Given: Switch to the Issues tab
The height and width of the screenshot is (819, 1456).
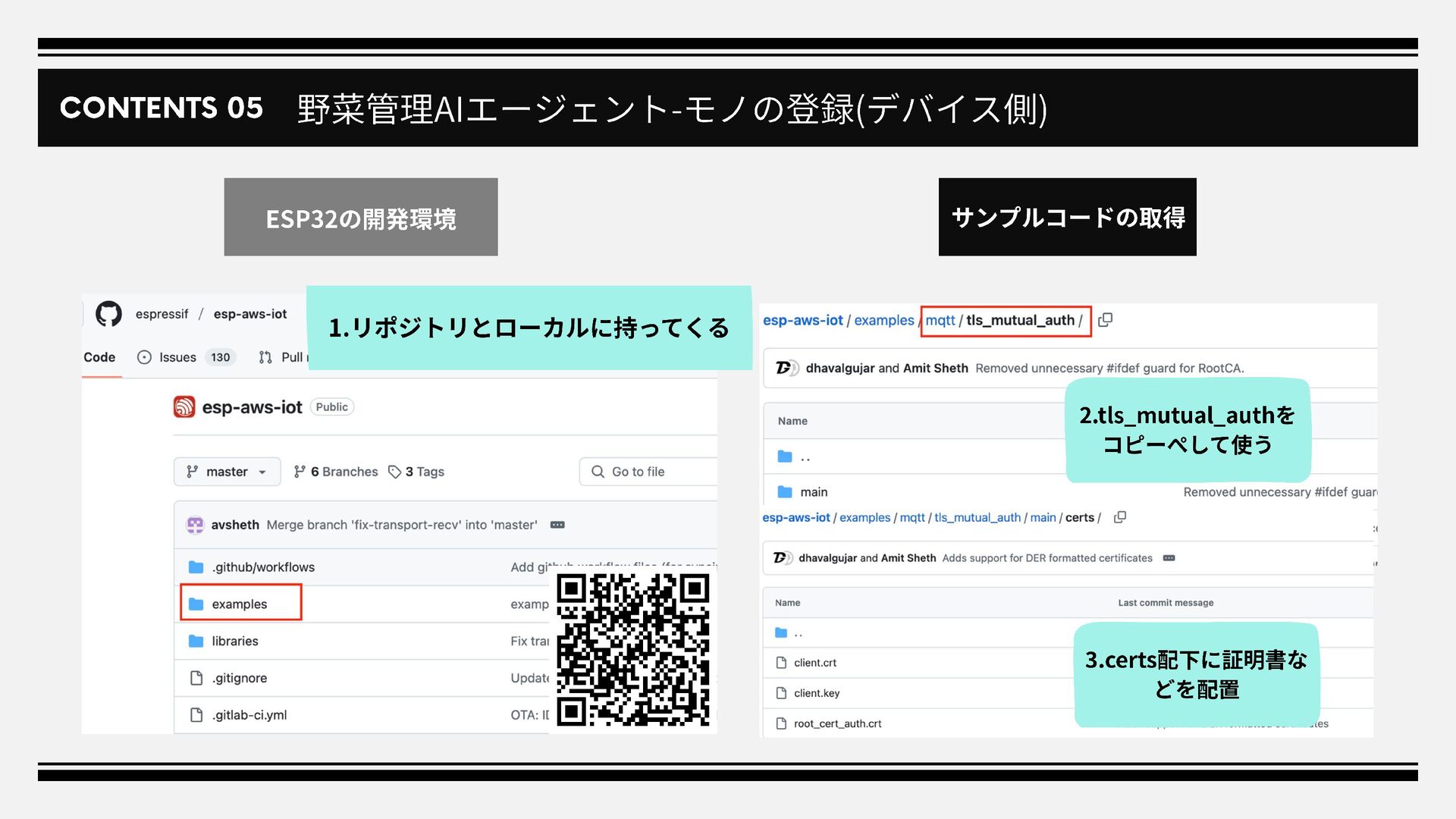Looking at the screenshot, I should point(177,357).
